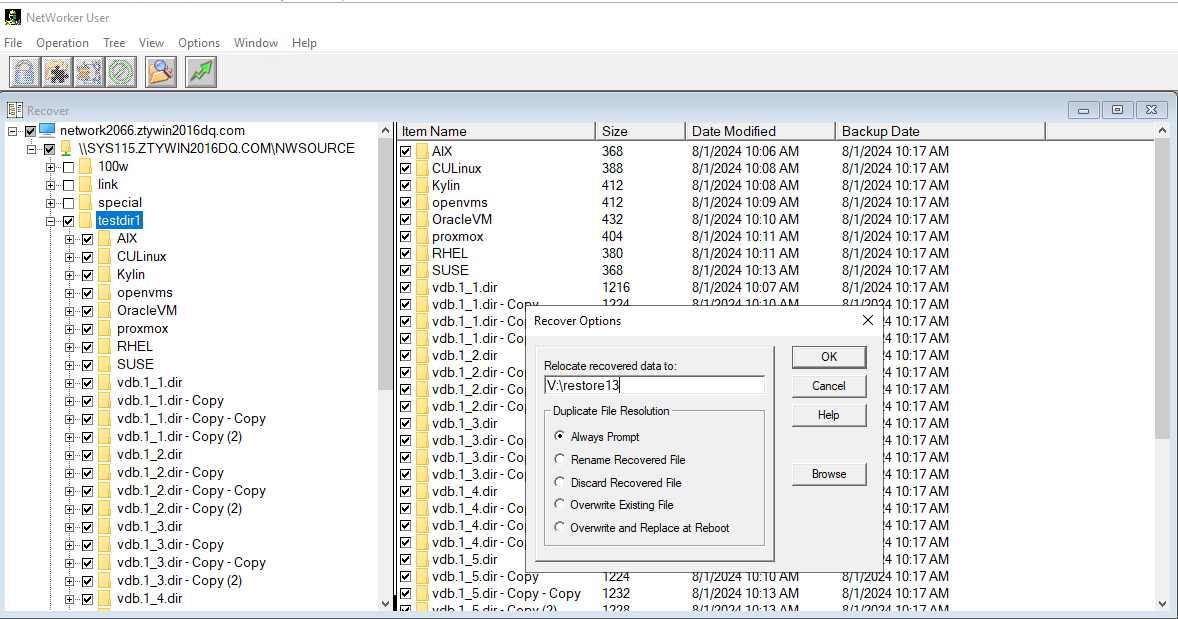1178x619 pixels.
Task: Click the folder with puzzle piece toolbar icon
Action: tap(56, 72)
